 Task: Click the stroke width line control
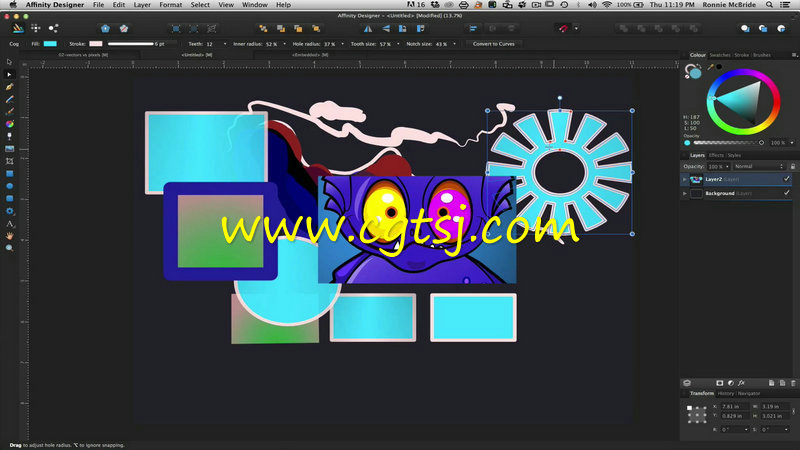(131, 44)
